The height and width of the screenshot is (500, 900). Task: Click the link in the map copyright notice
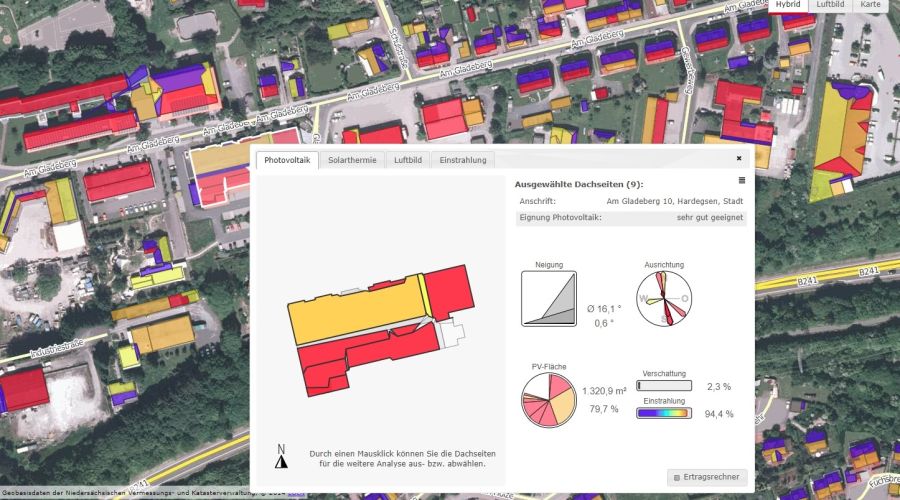tap(296, 493)
